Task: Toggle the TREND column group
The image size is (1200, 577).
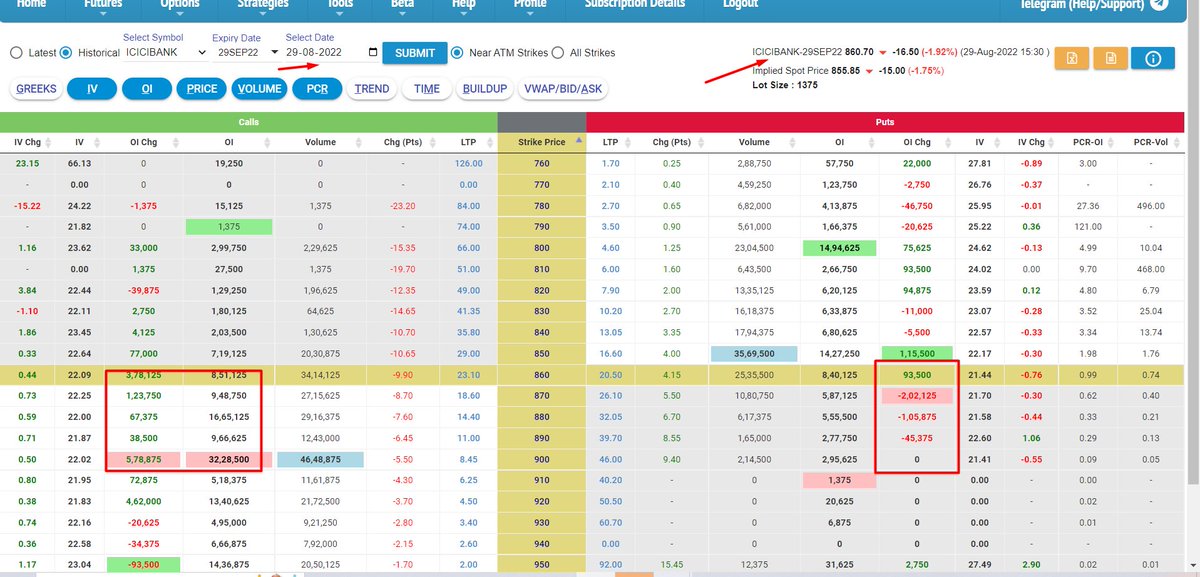Action: [x=372, y=89]
